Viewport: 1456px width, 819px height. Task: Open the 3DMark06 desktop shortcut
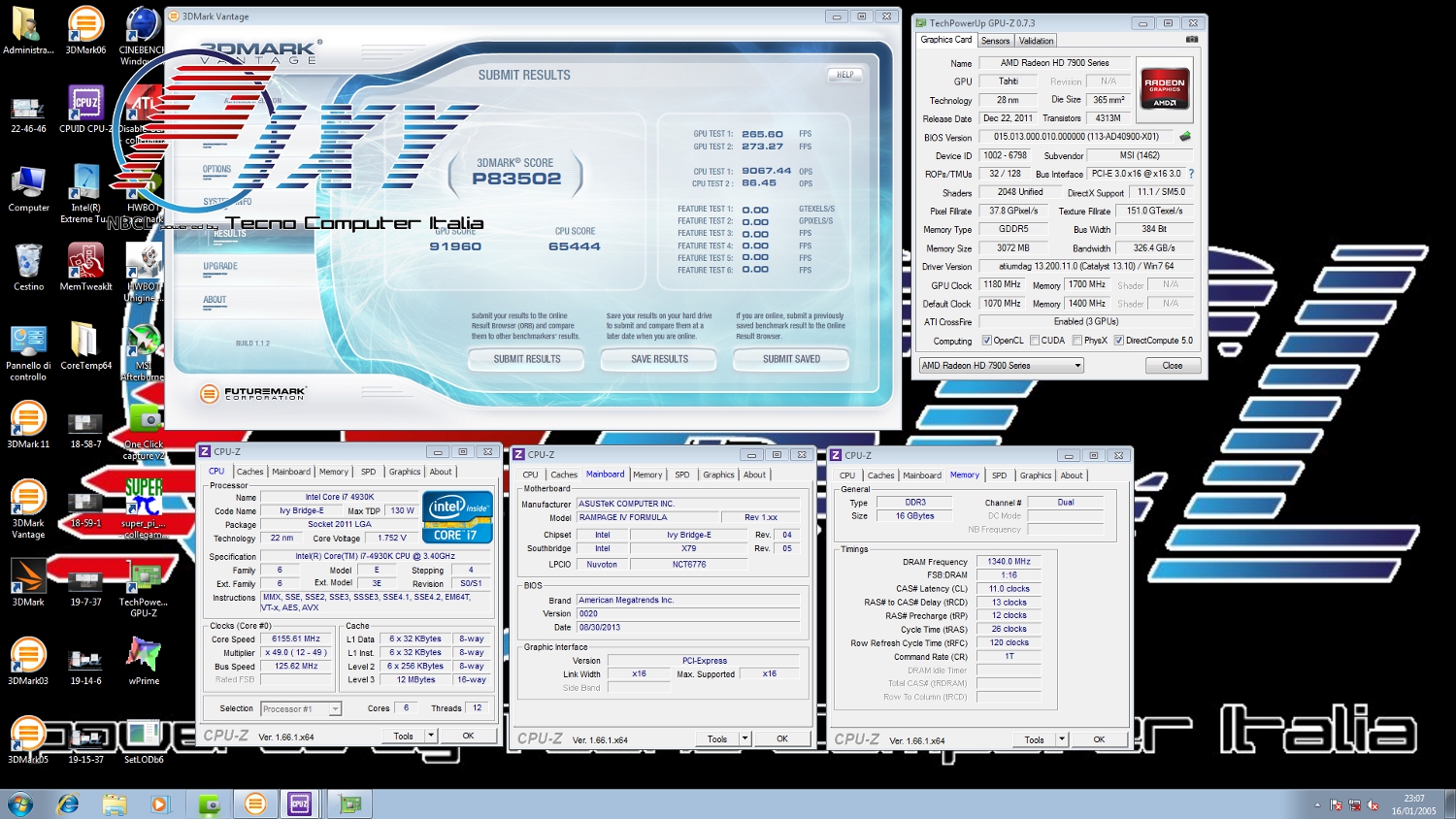click(x=85, y=29)
